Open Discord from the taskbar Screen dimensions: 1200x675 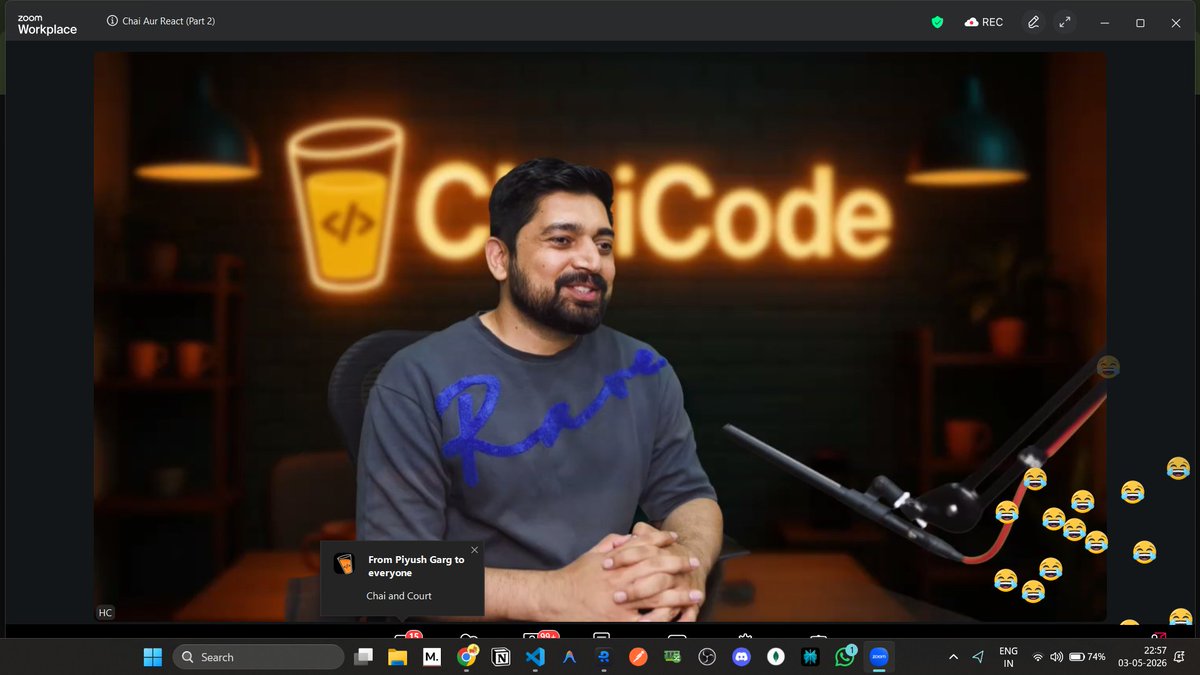[x=741, y=657]
